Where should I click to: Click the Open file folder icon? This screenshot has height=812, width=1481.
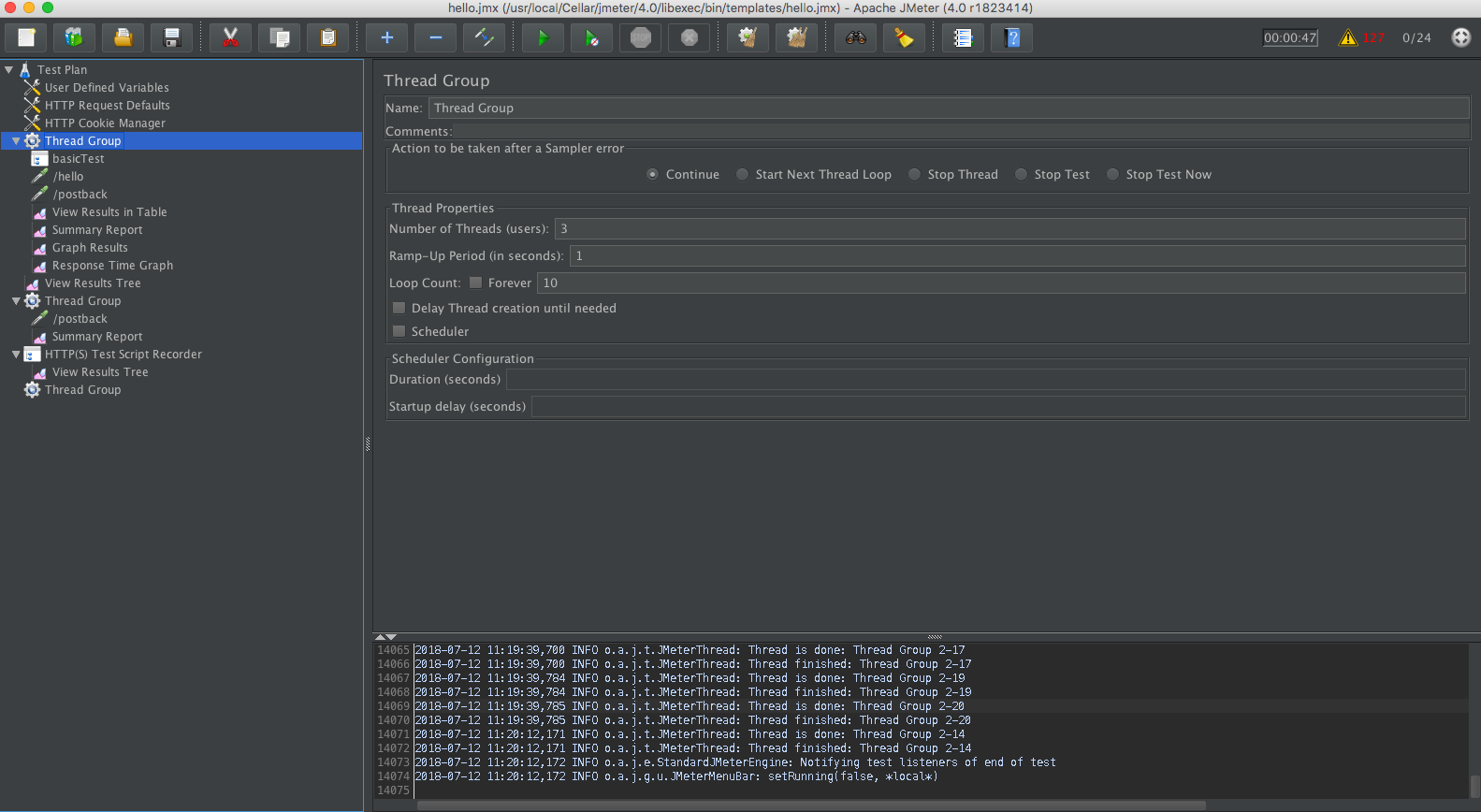tap(123, 37)
